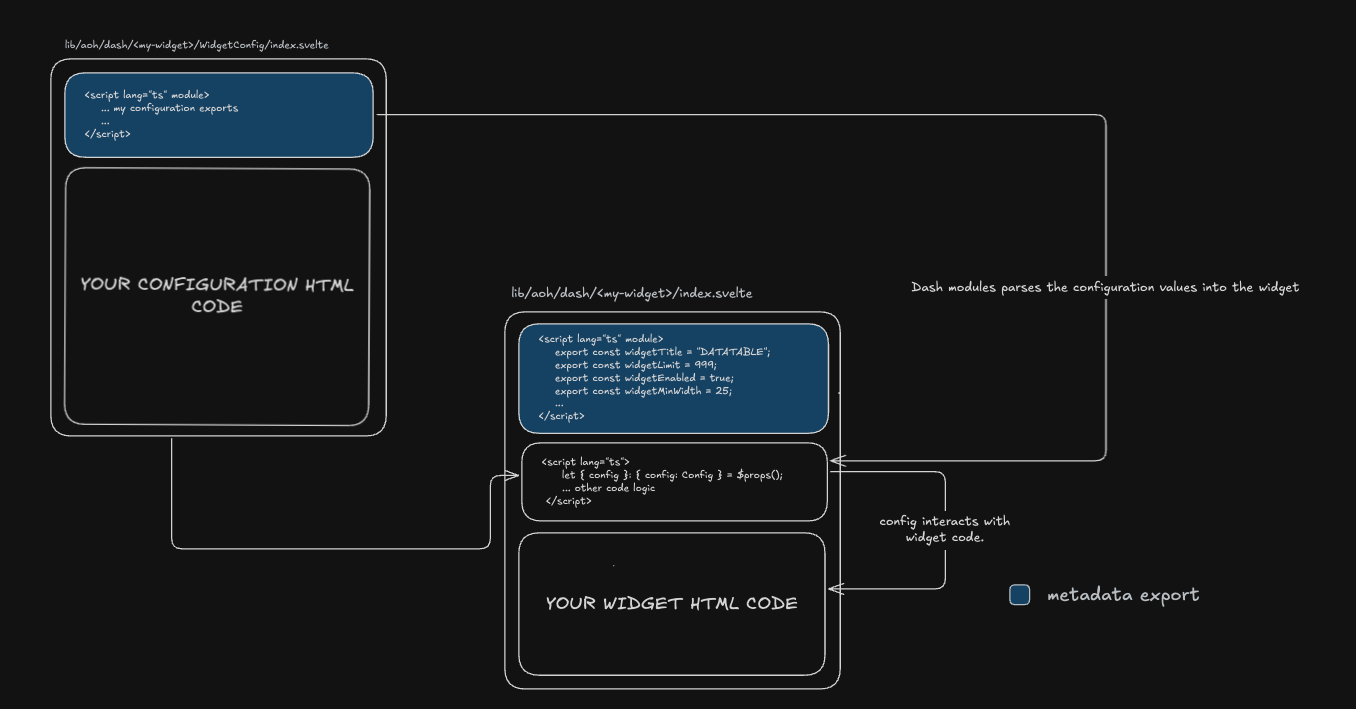This screenshot has width=1356, height=709.
Task: Select the metadata export legend swatch
Action: (x=1019, y=594)
